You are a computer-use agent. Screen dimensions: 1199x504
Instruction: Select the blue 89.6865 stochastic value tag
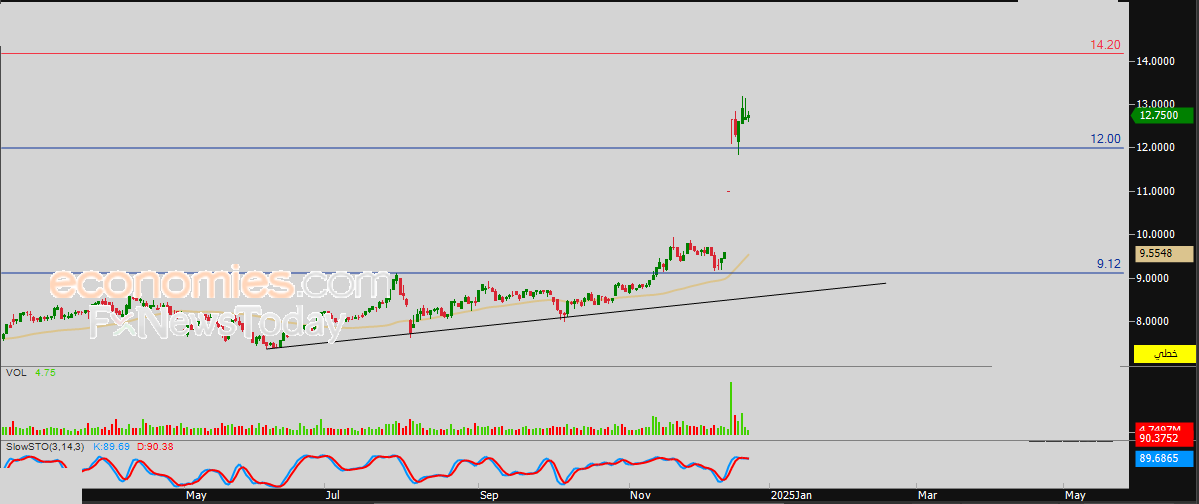(x=1165, y=459)
